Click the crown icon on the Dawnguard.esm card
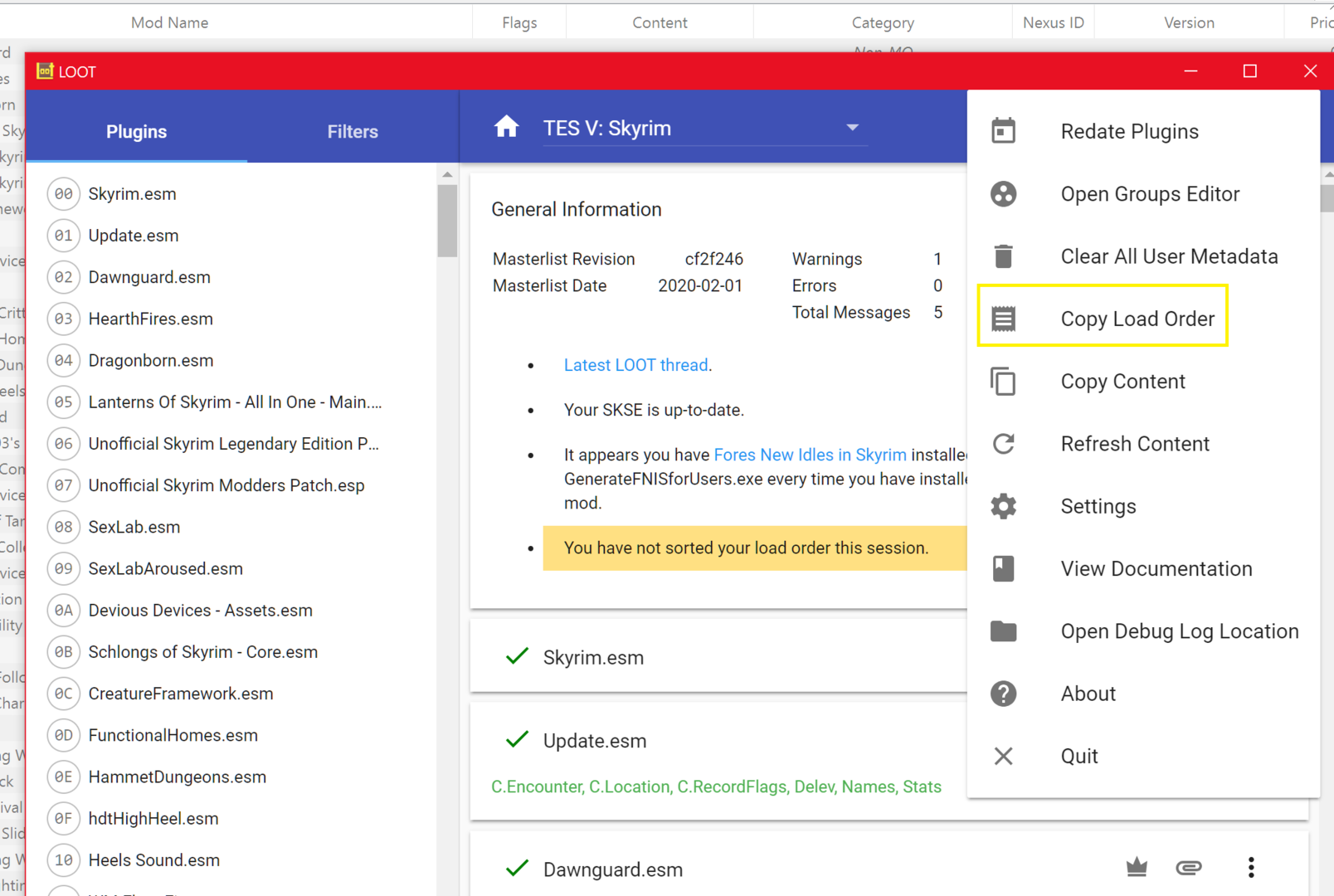The image size is (1334, 896). (x=1137, y=868)
